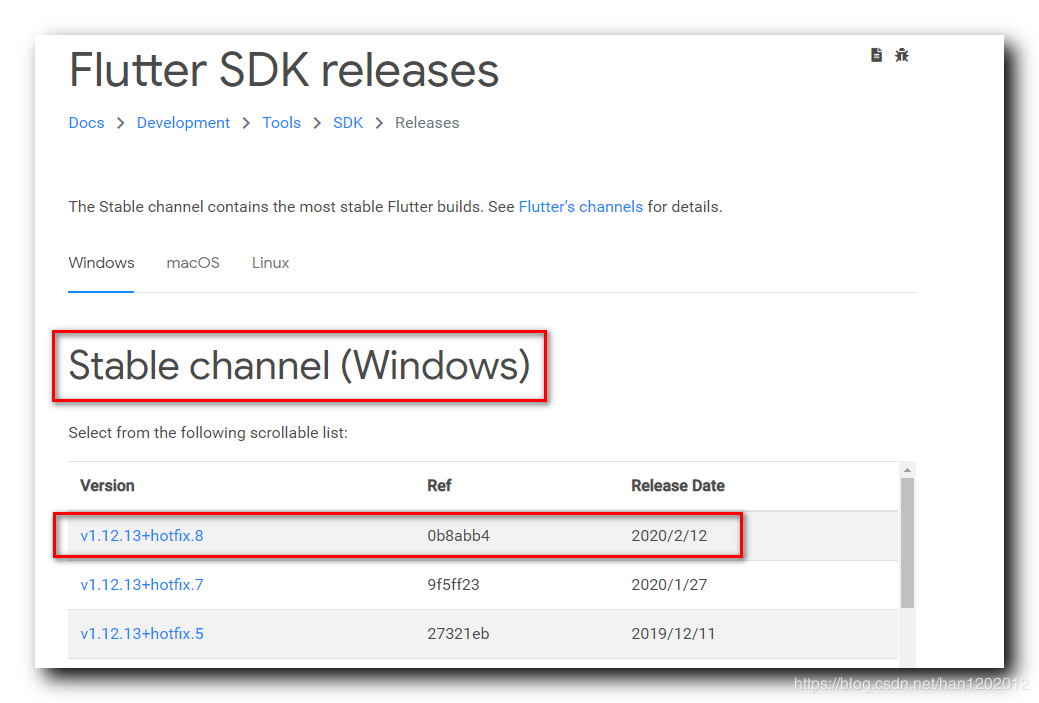Click the report bug icon
The height and width of the screenshot is (703, 1039).
[902, 55]
